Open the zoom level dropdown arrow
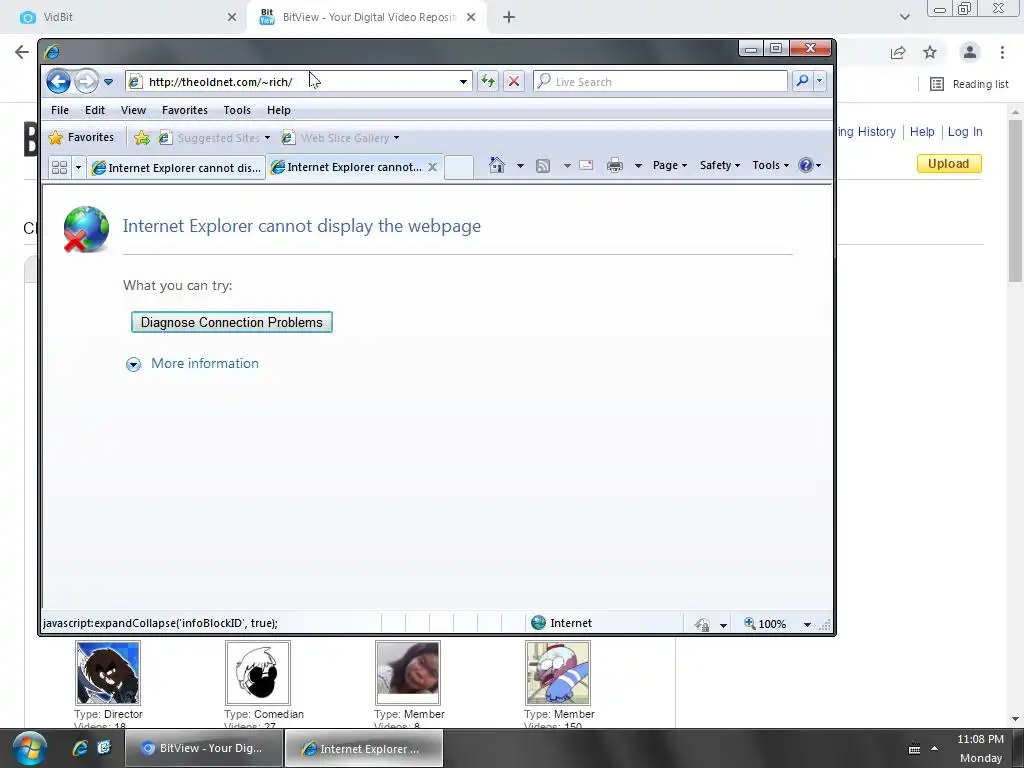 click(807, 624)
